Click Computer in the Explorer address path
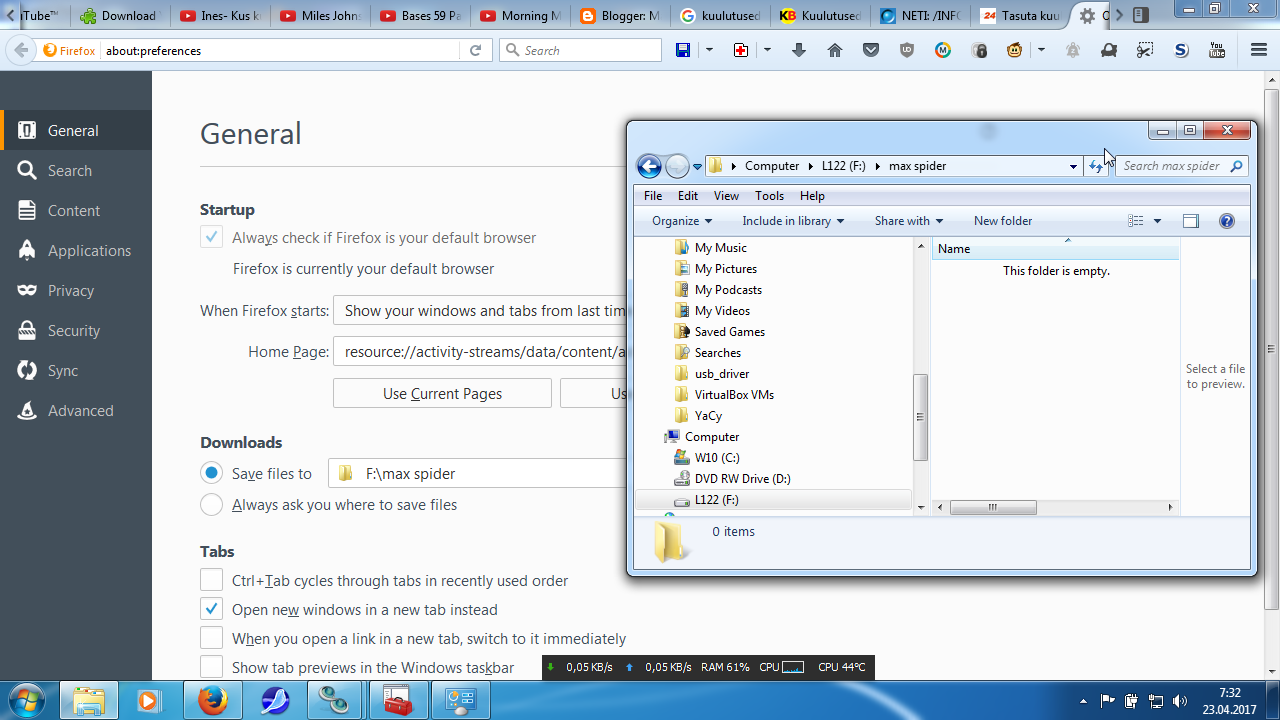The height and width of the screenshot is (720, 1280). pyautogui.click(x=772, y=166)
